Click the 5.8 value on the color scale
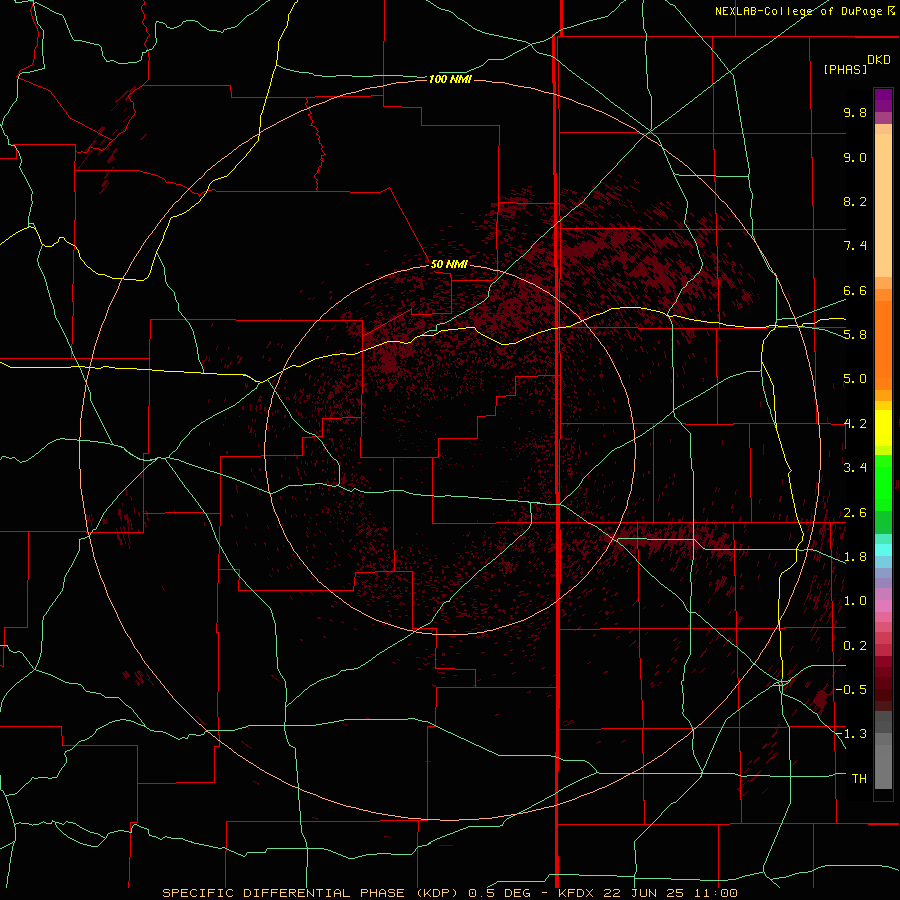Screen dimensions: 900x900 (x=855, y=335)
